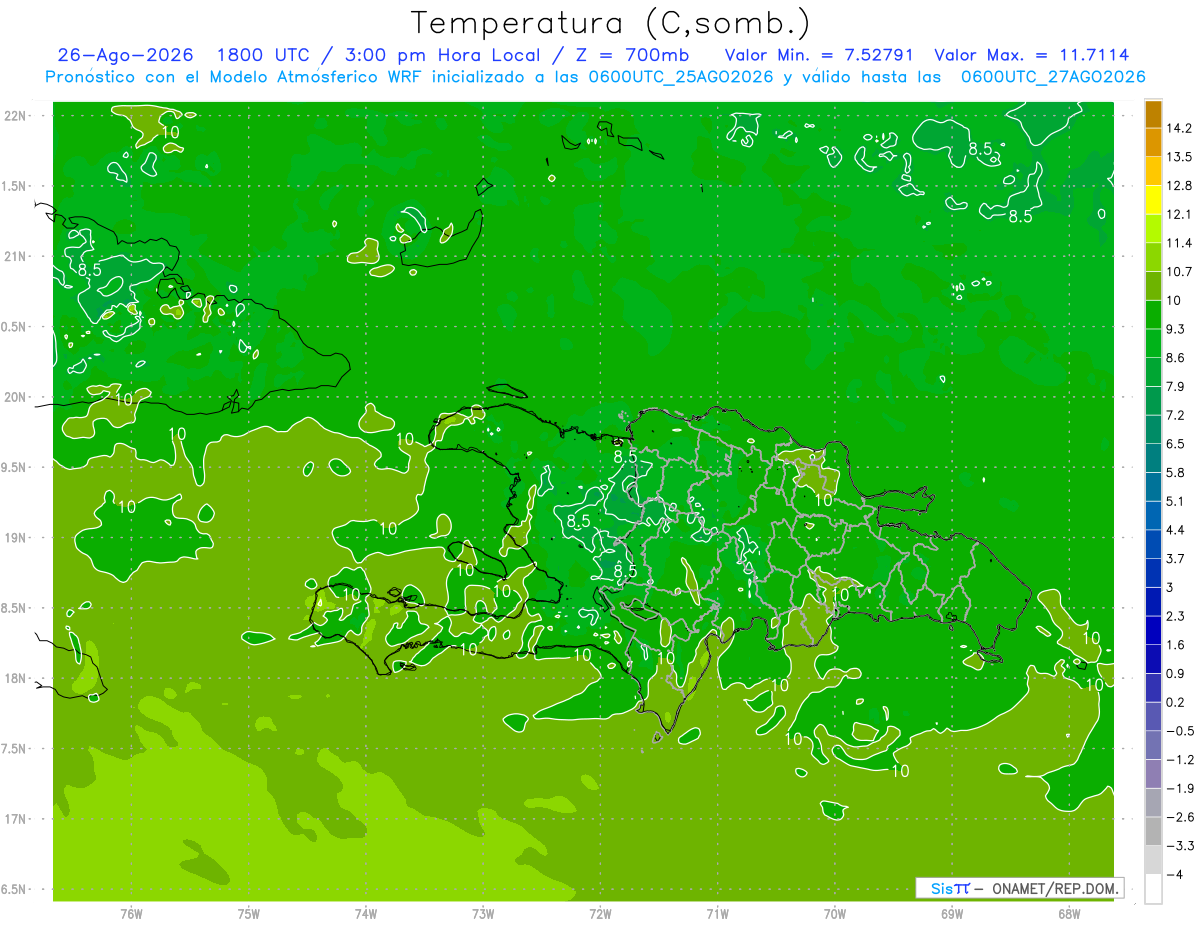Screen dimensions: 1200x927
Task: Click the '74W' longitude axis label
Action: (x=366, y=913)
